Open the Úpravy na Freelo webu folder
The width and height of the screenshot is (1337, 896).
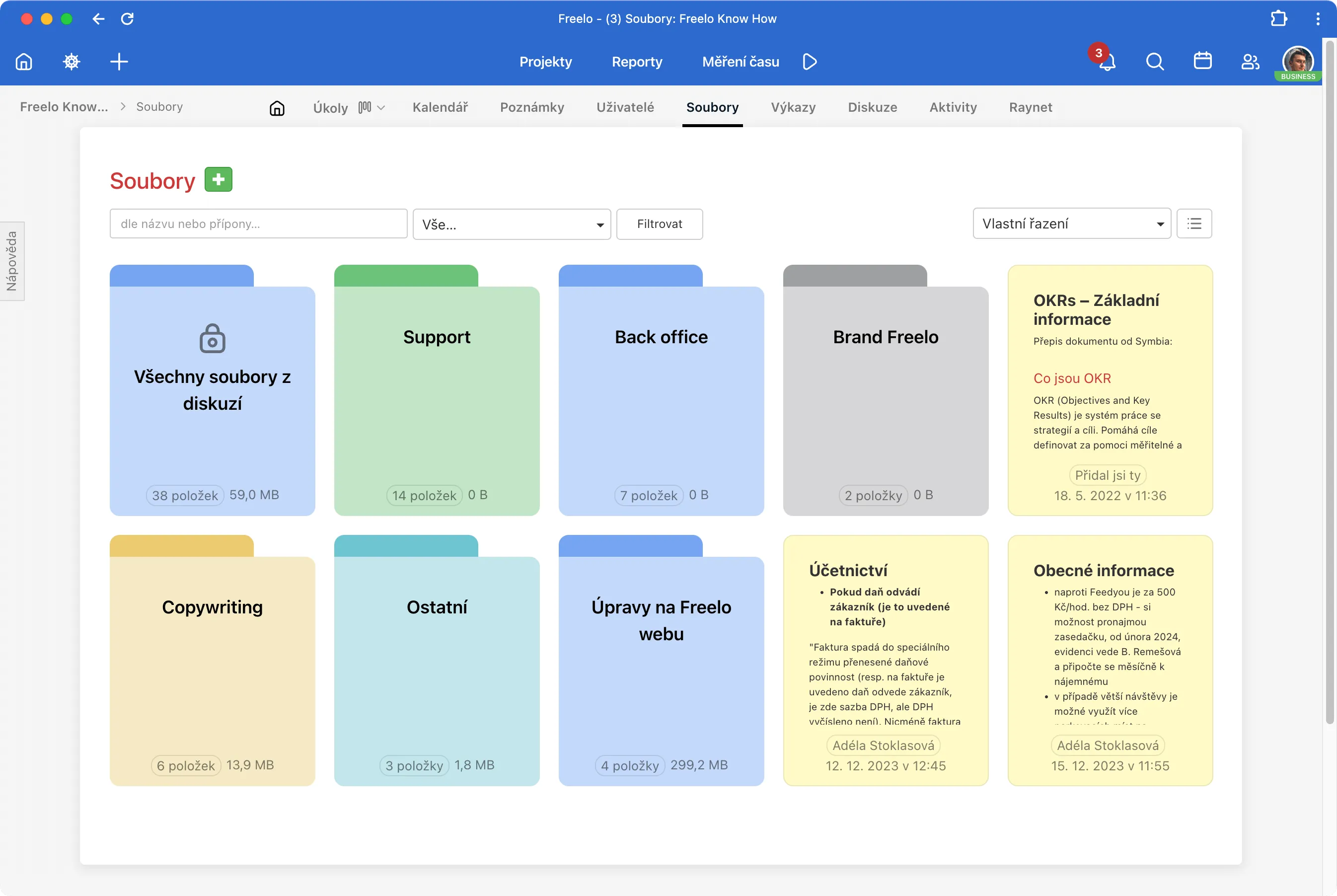pyautogui.click(x=662, y=661)
